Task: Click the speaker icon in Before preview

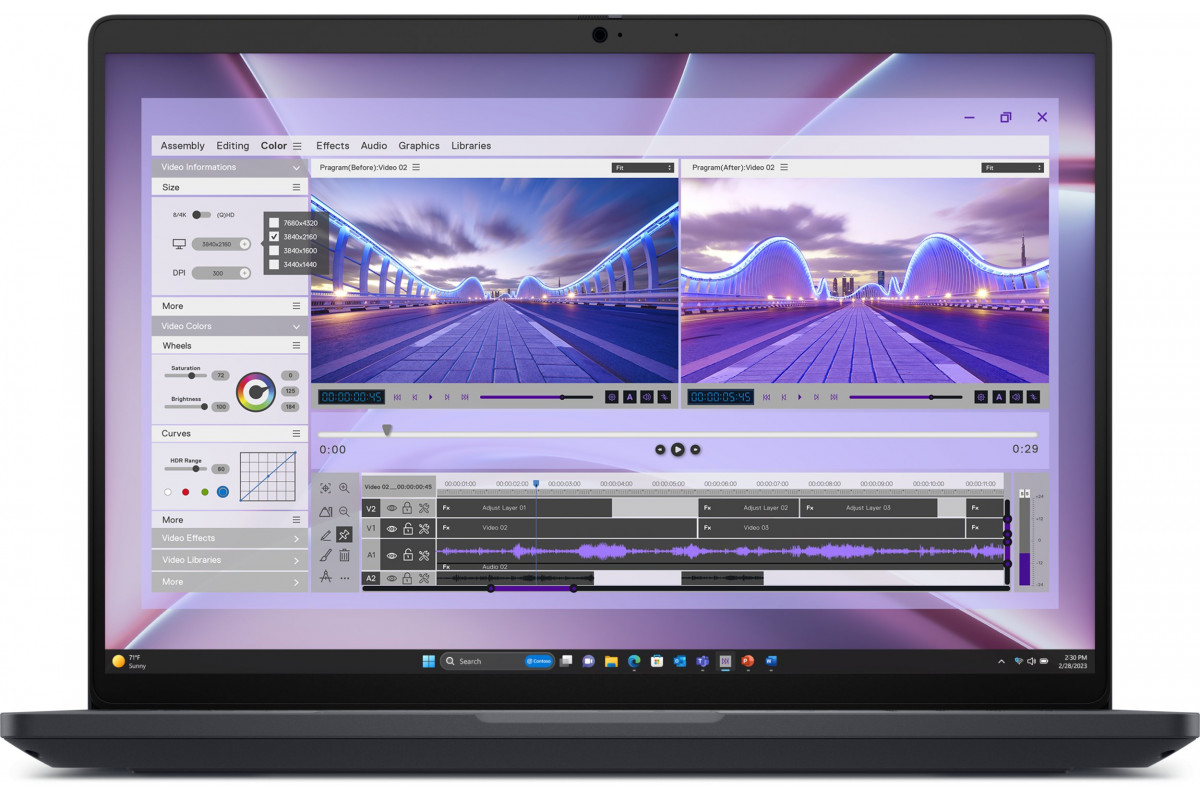Action: coord(646,397)
